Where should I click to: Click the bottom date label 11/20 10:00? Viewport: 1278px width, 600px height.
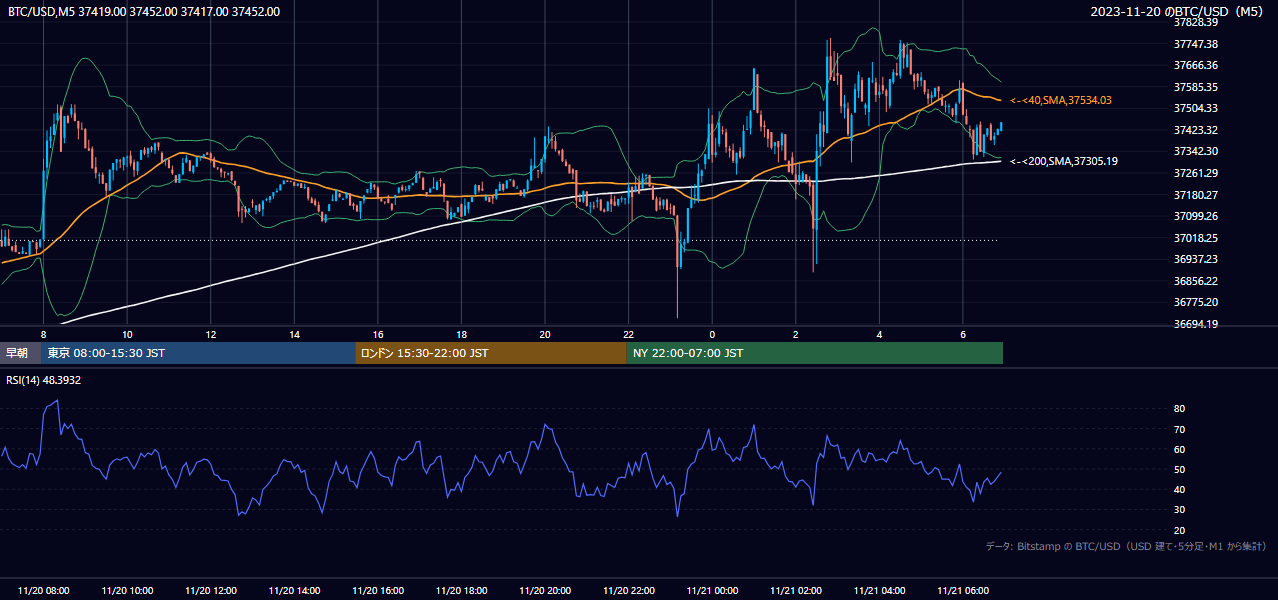coord(127,591)
